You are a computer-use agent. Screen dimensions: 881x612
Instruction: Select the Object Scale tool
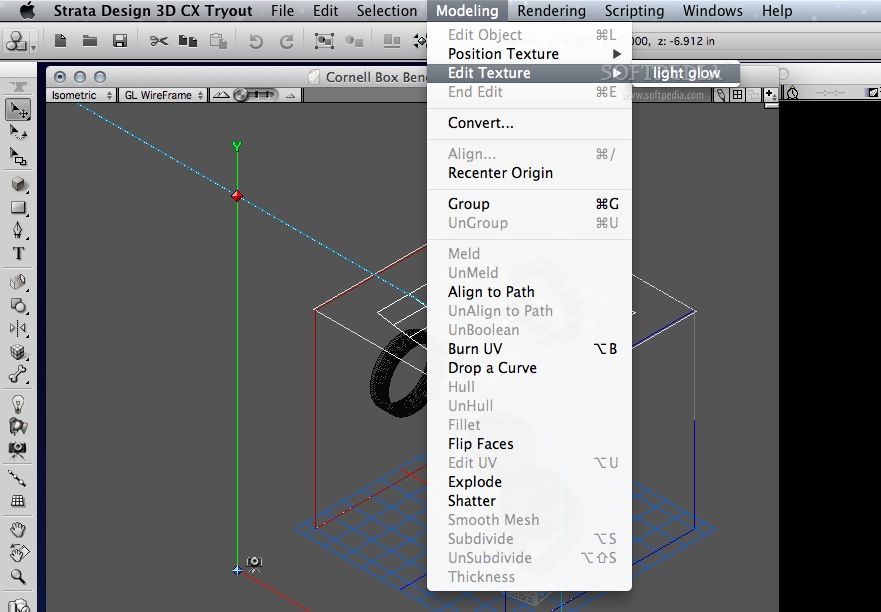19,157
